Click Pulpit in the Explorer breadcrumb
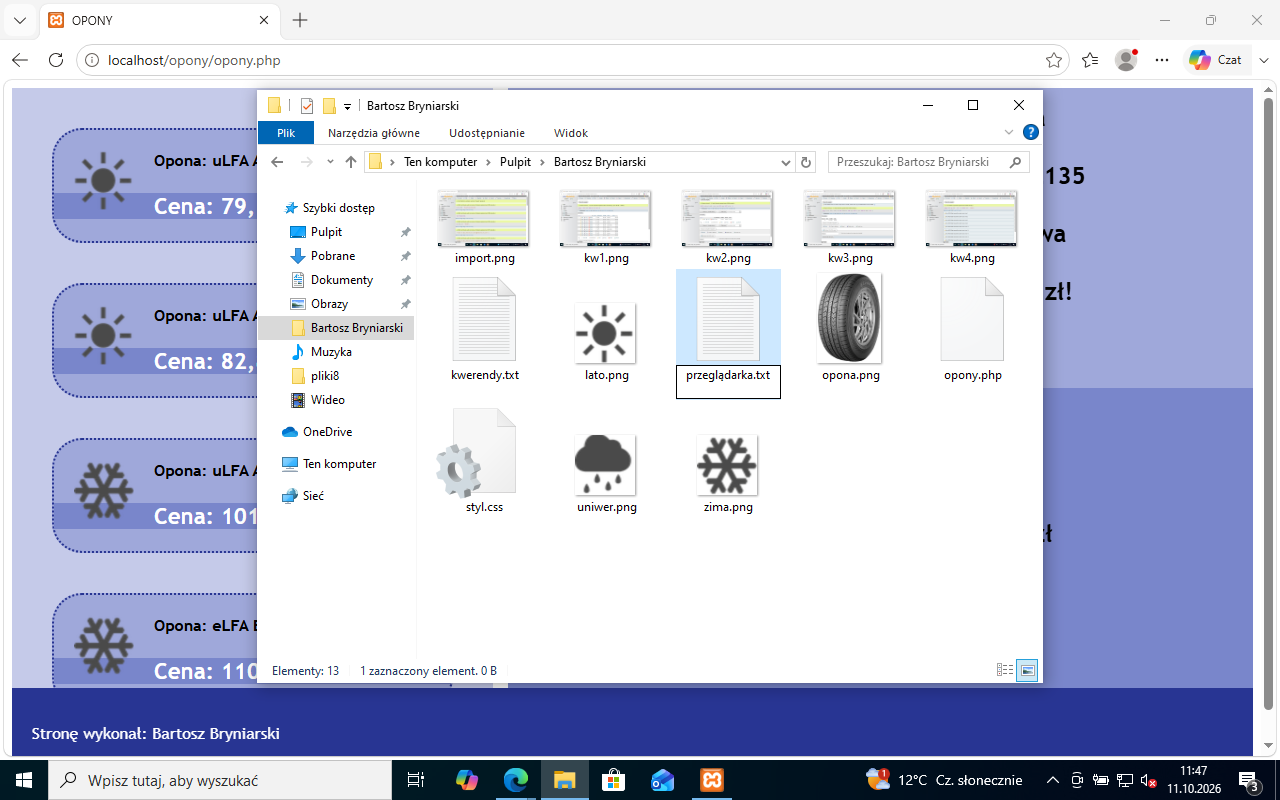 [x=516, y=162]
